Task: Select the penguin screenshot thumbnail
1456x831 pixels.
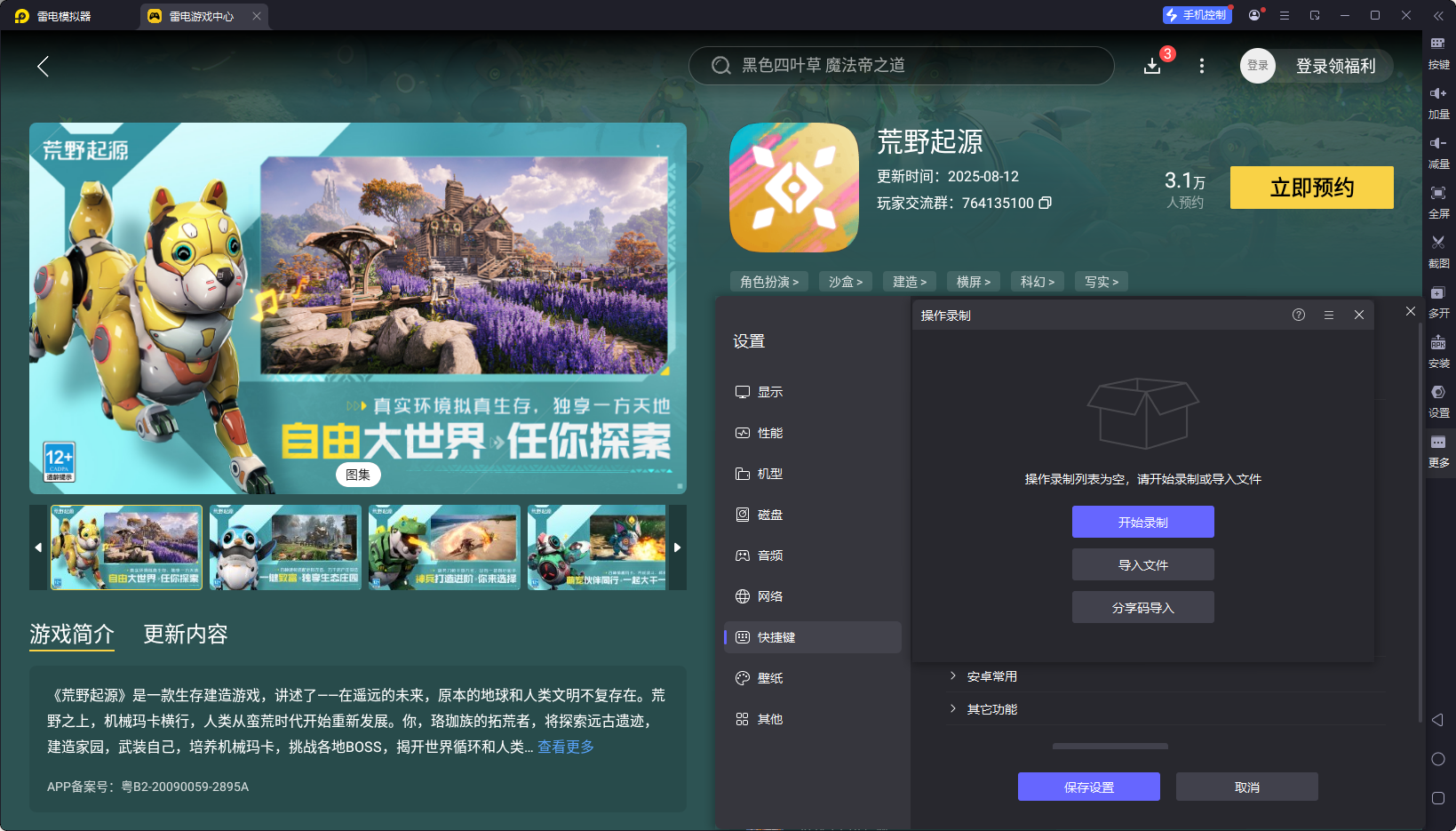Action: [x=284, y=547]
